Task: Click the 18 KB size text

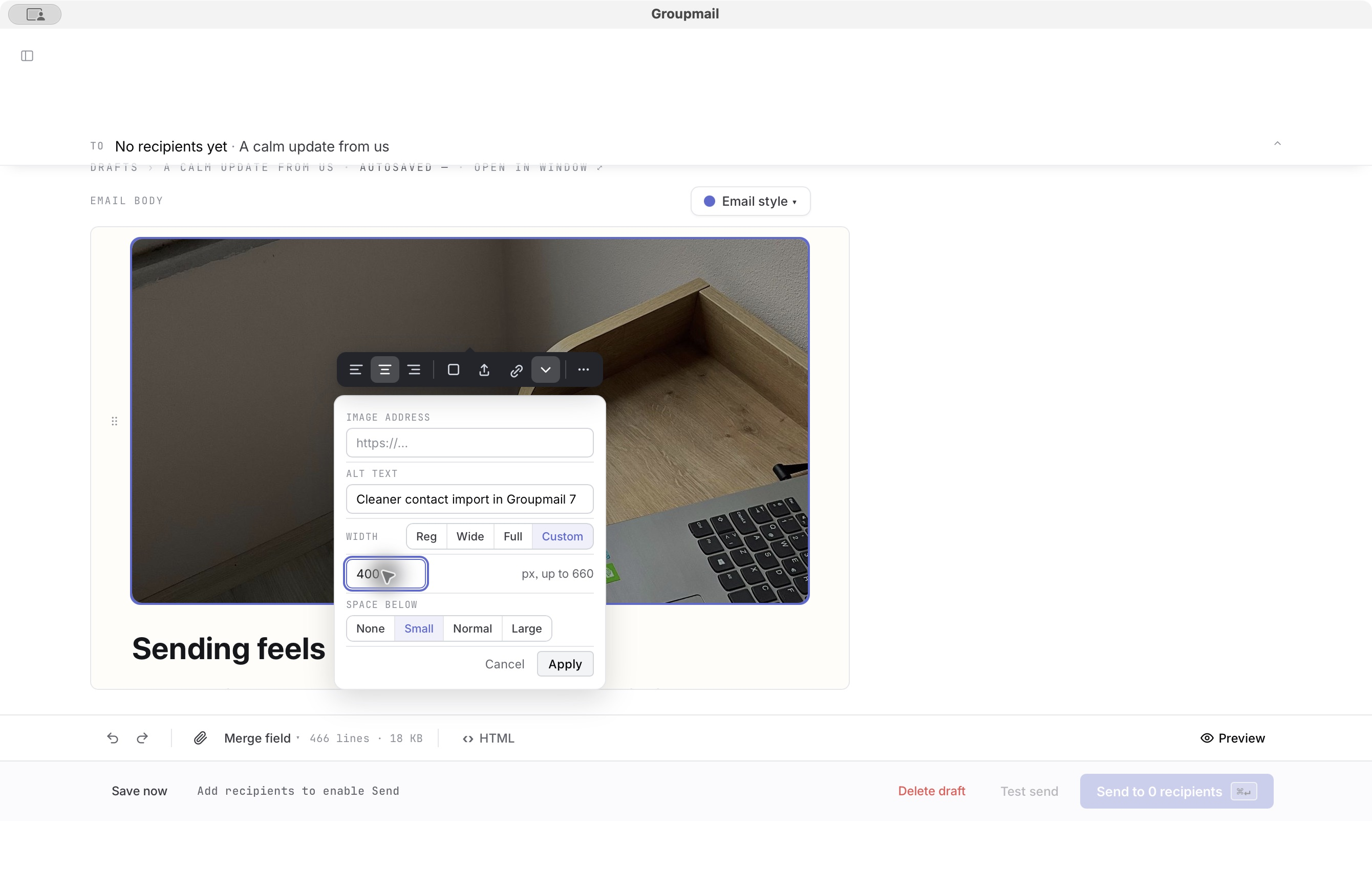Action: (406, 738)
